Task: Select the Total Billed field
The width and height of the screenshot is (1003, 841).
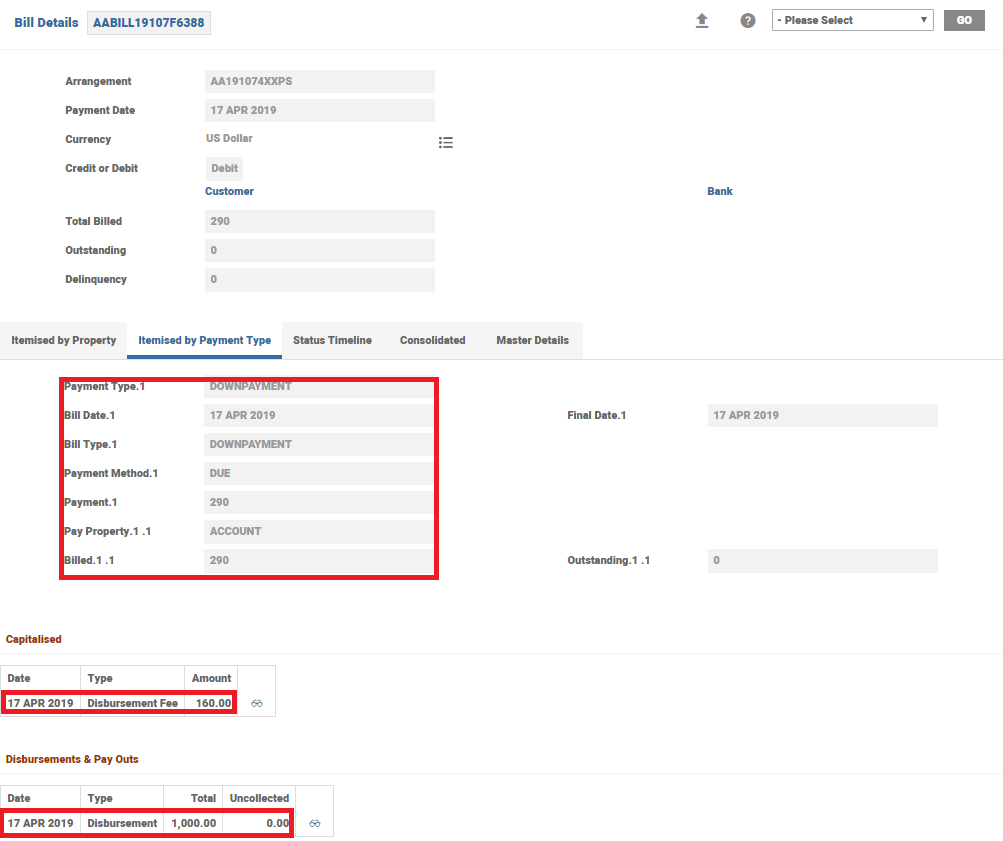Action: pos(319,222)
